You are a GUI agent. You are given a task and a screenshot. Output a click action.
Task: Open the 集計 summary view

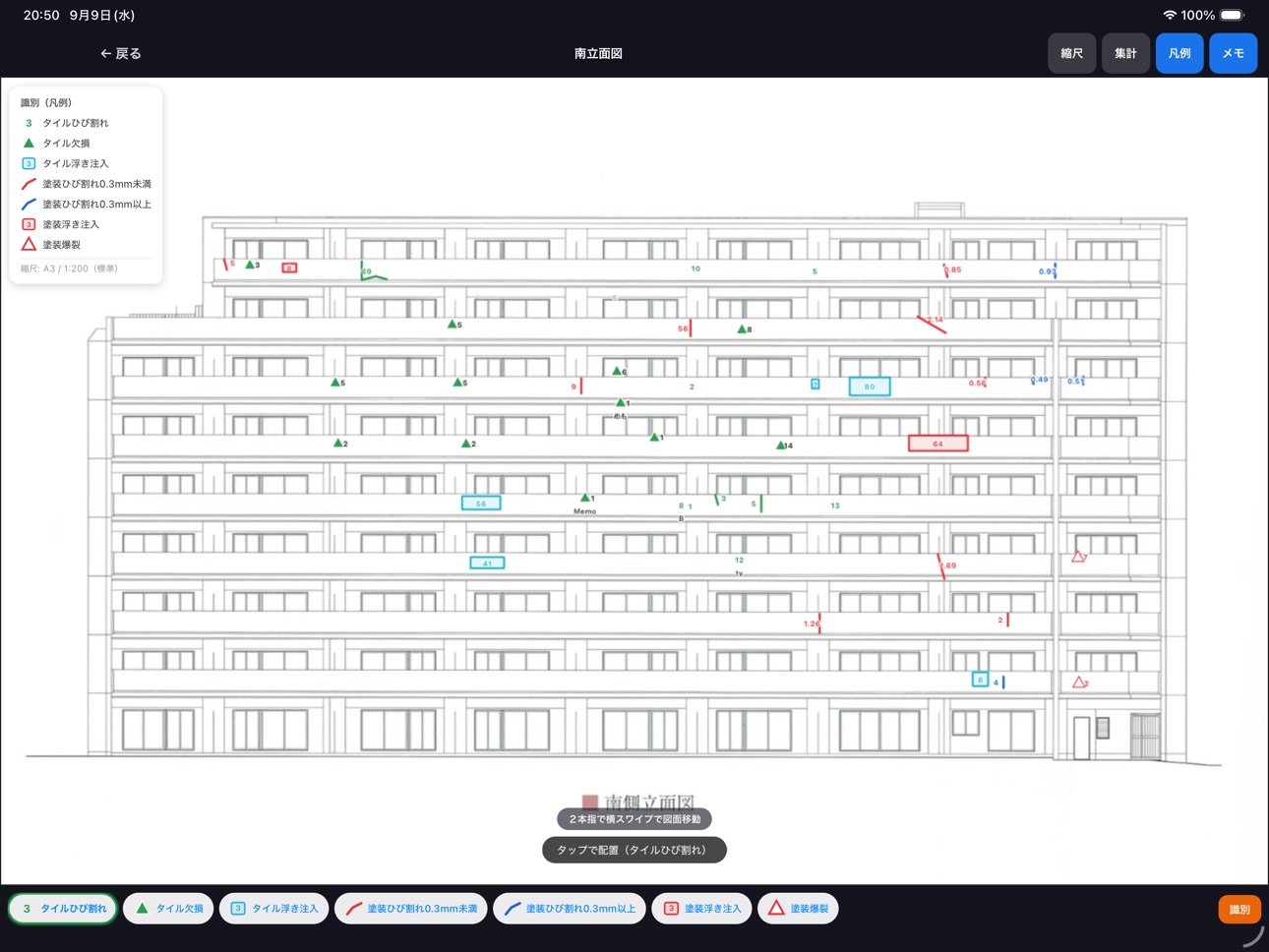tap(1125, 53)
